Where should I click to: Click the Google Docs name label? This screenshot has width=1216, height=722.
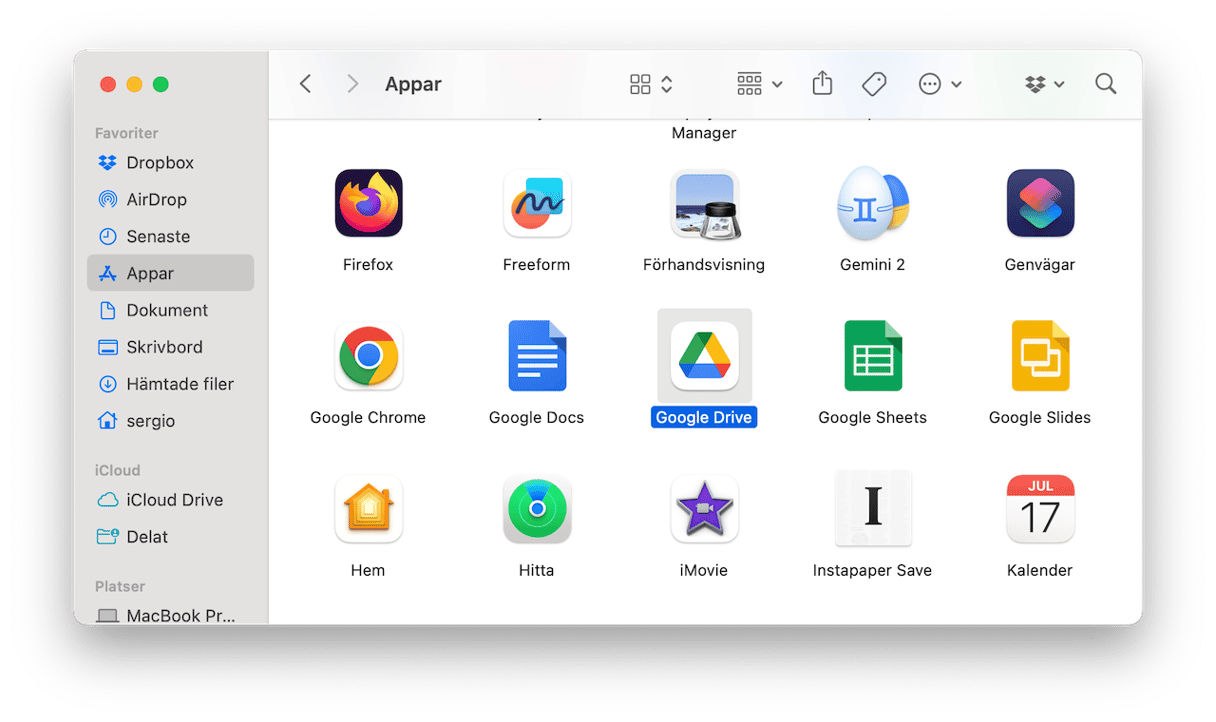point(536,418)
